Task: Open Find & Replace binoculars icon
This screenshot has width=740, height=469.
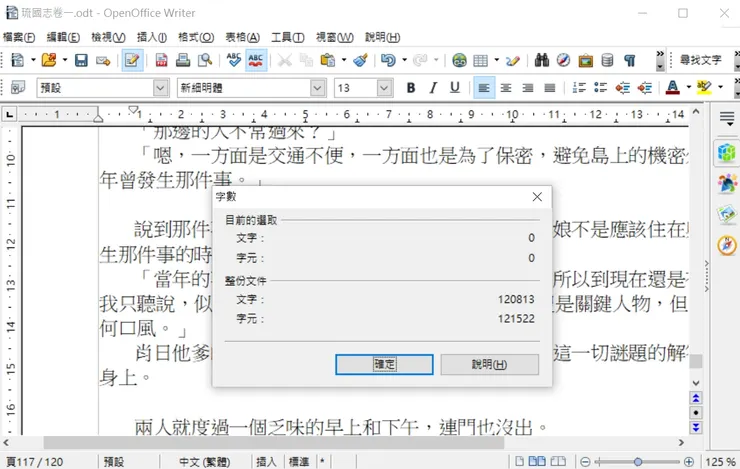Action: pos(541,60)
